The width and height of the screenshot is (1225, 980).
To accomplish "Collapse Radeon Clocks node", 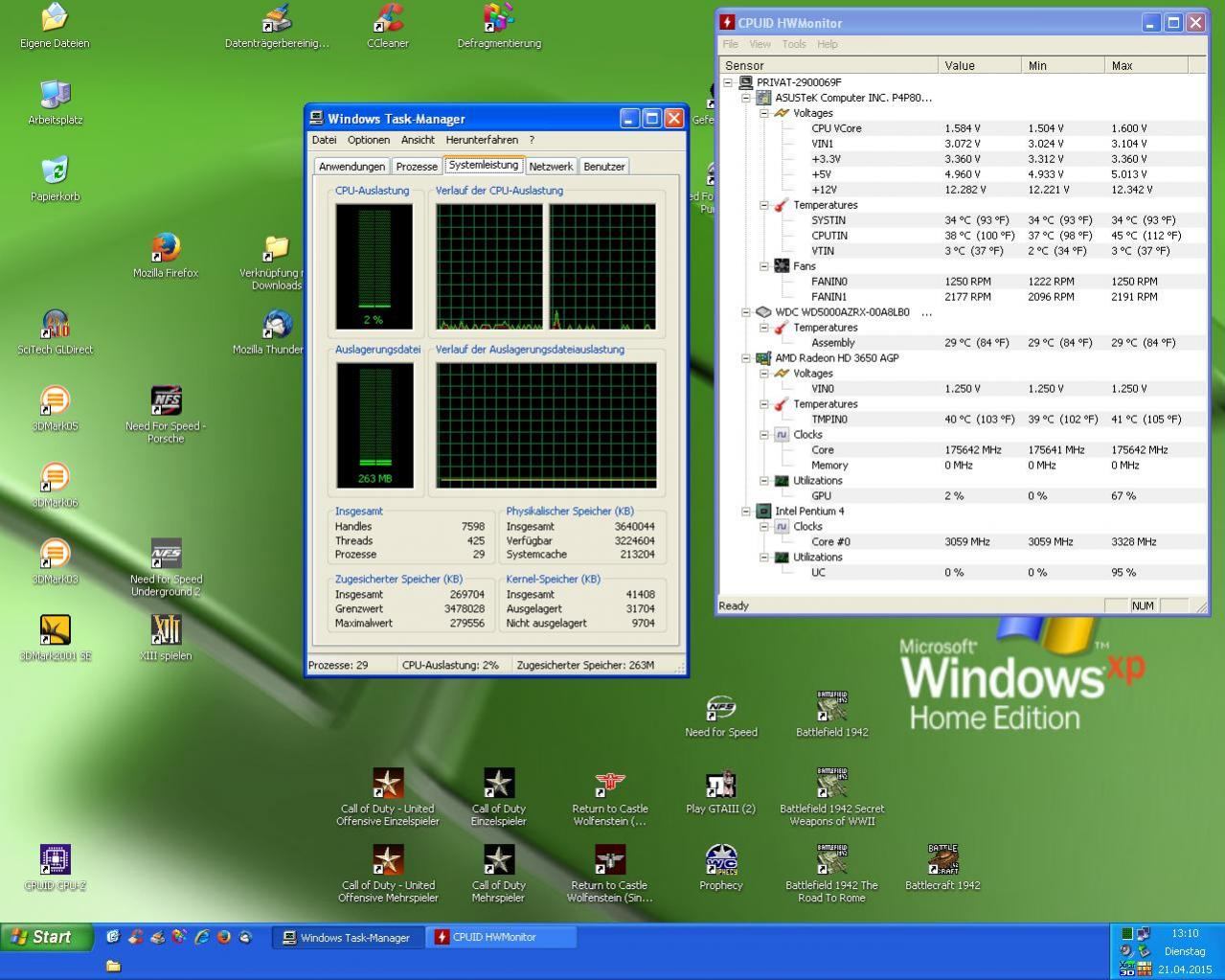I will [x=764, y=435].
